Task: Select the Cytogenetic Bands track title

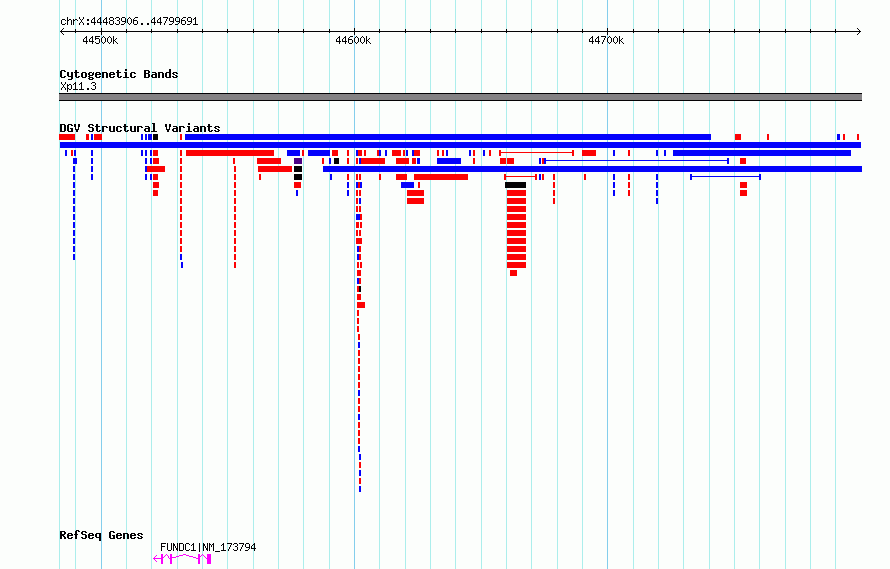Action: [119, 74]
